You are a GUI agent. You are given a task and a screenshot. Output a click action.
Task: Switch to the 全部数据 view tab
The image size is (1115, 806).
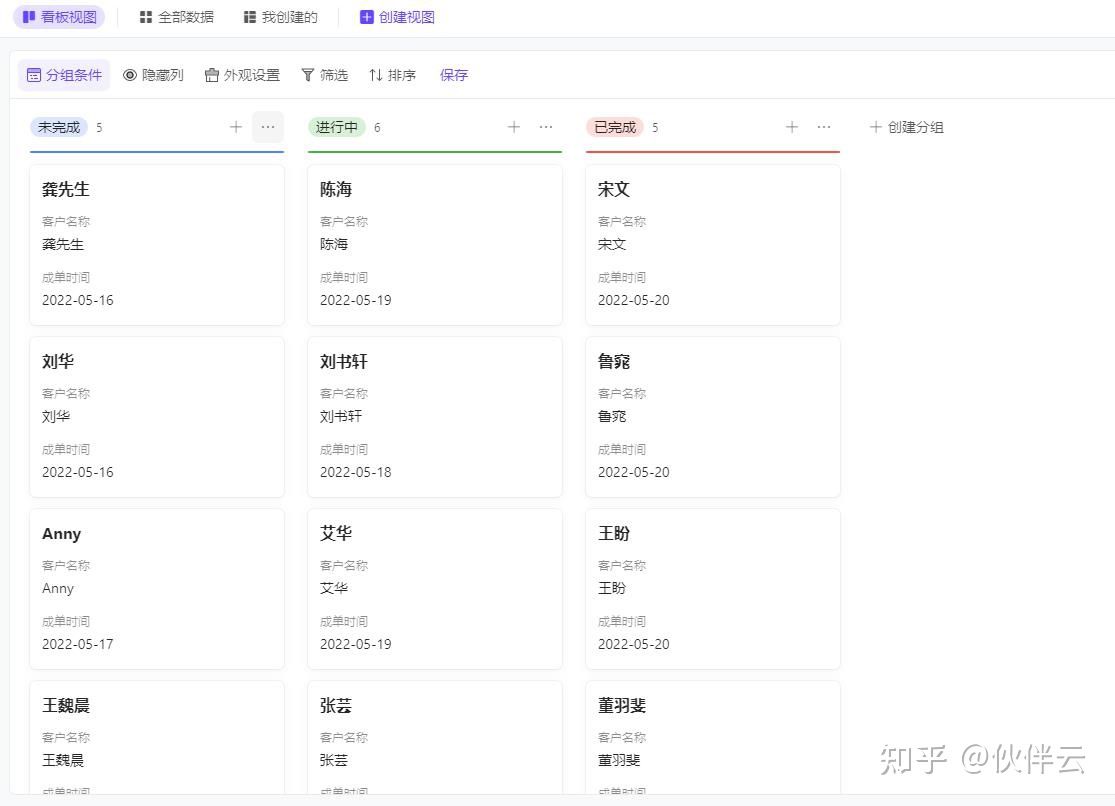pyautogui.click(x=176, y=17)
